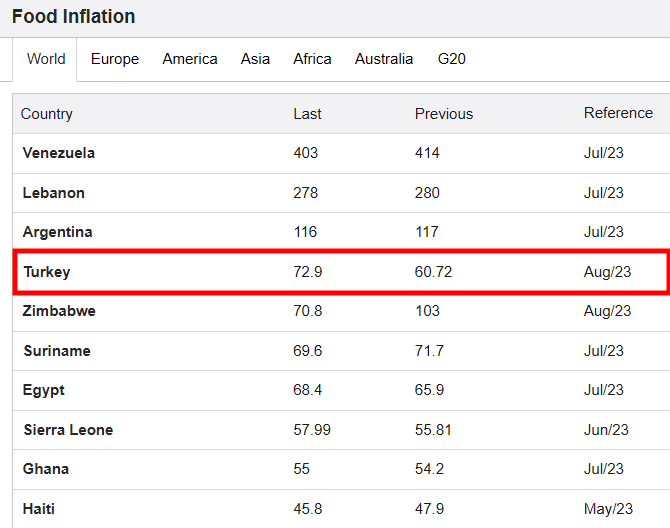Sort by the Previous column header
Viewport: 670px width, 528px height.
(x=444, y=114)
